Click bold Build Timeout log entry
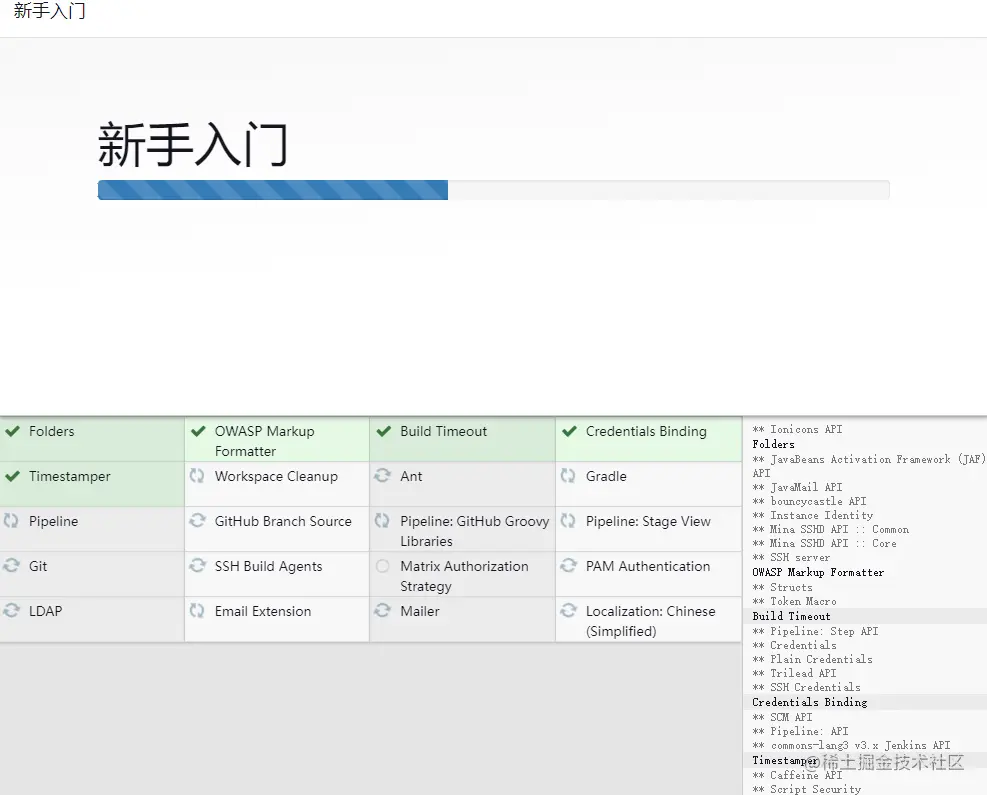This screenshot has height=795, width=987. 791,616
